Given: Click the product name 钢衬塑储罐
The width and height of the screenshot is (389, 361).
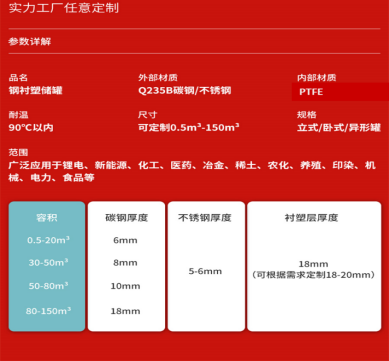Looking at the screenshot, I should click(x=35, y=90).
